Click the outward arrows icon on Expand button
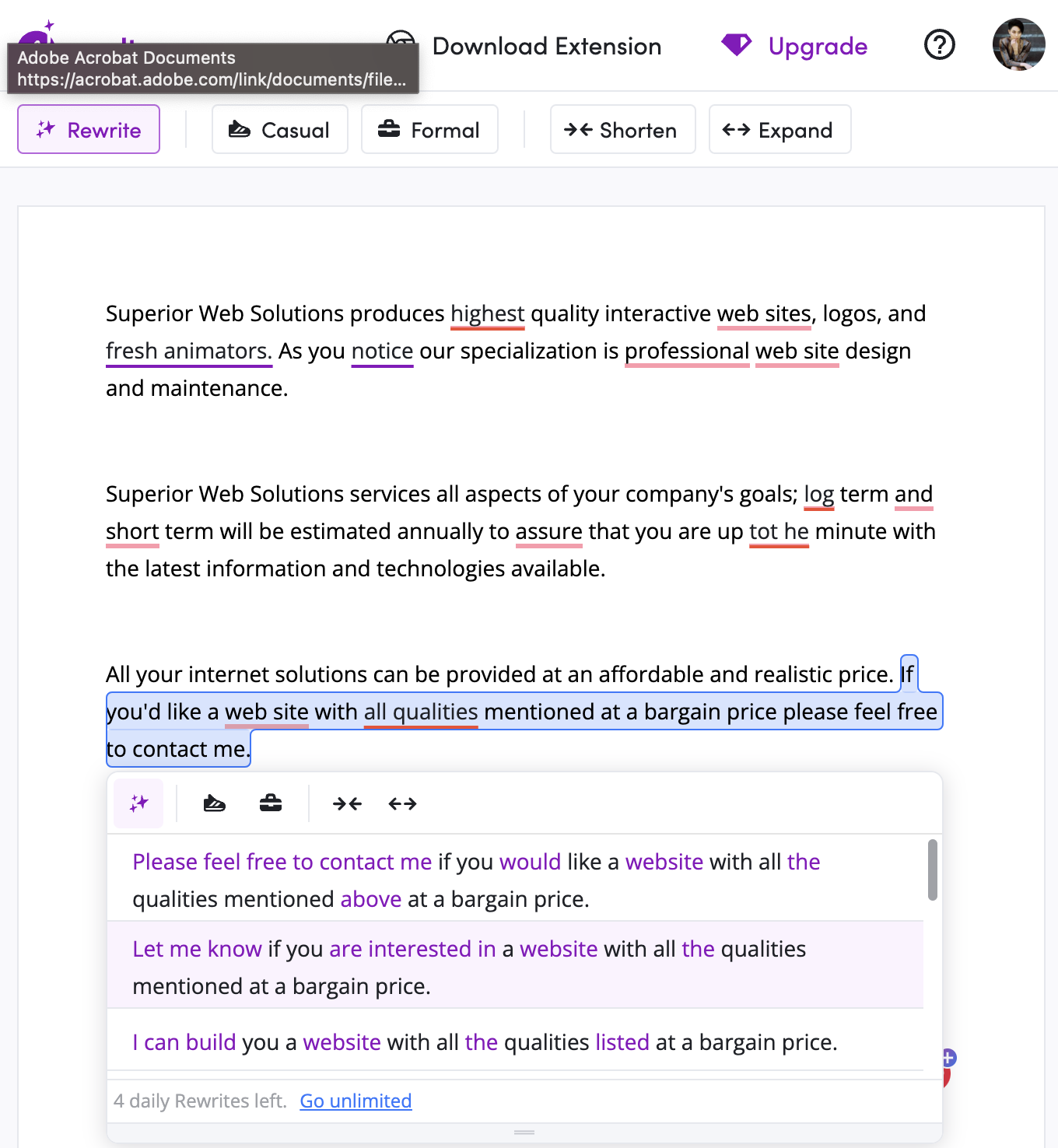1058x1148 pixels. [x=736, y=129]
